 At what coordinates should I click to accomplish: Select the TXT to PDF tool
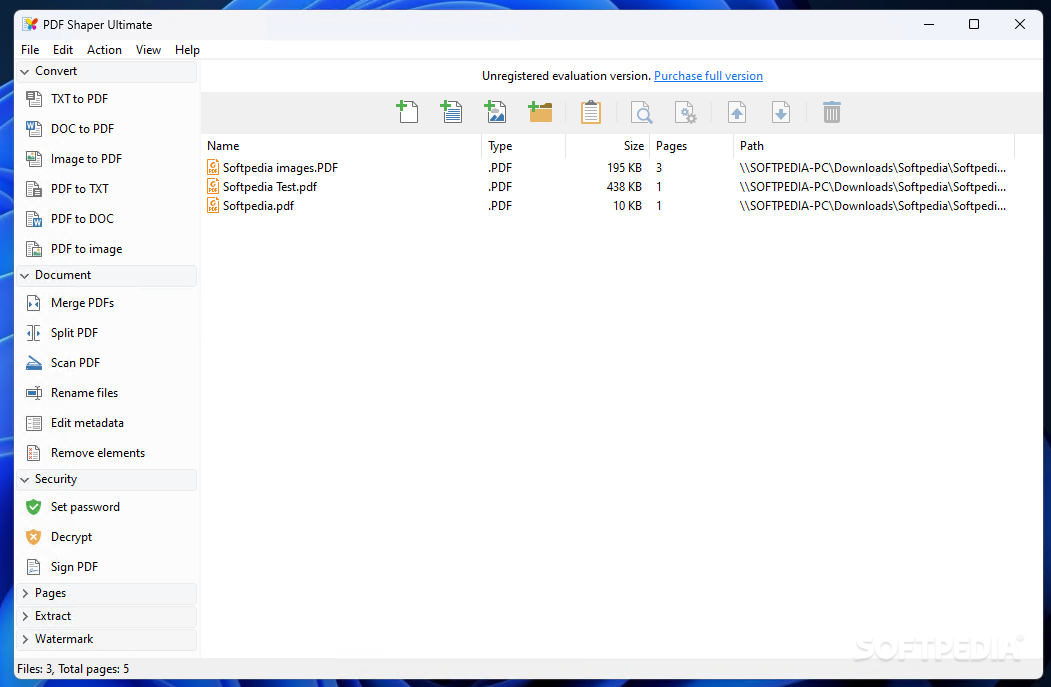pos(106,99)
